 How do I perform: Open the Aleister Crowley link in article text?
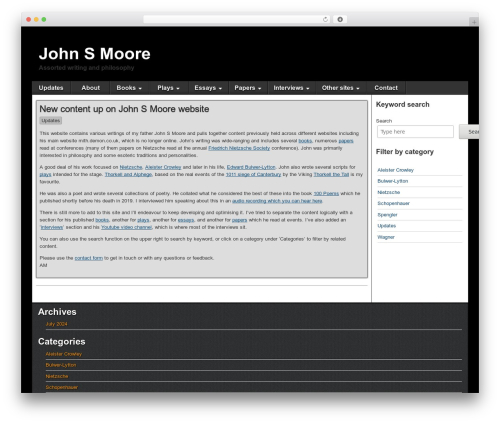click(163, 167)
